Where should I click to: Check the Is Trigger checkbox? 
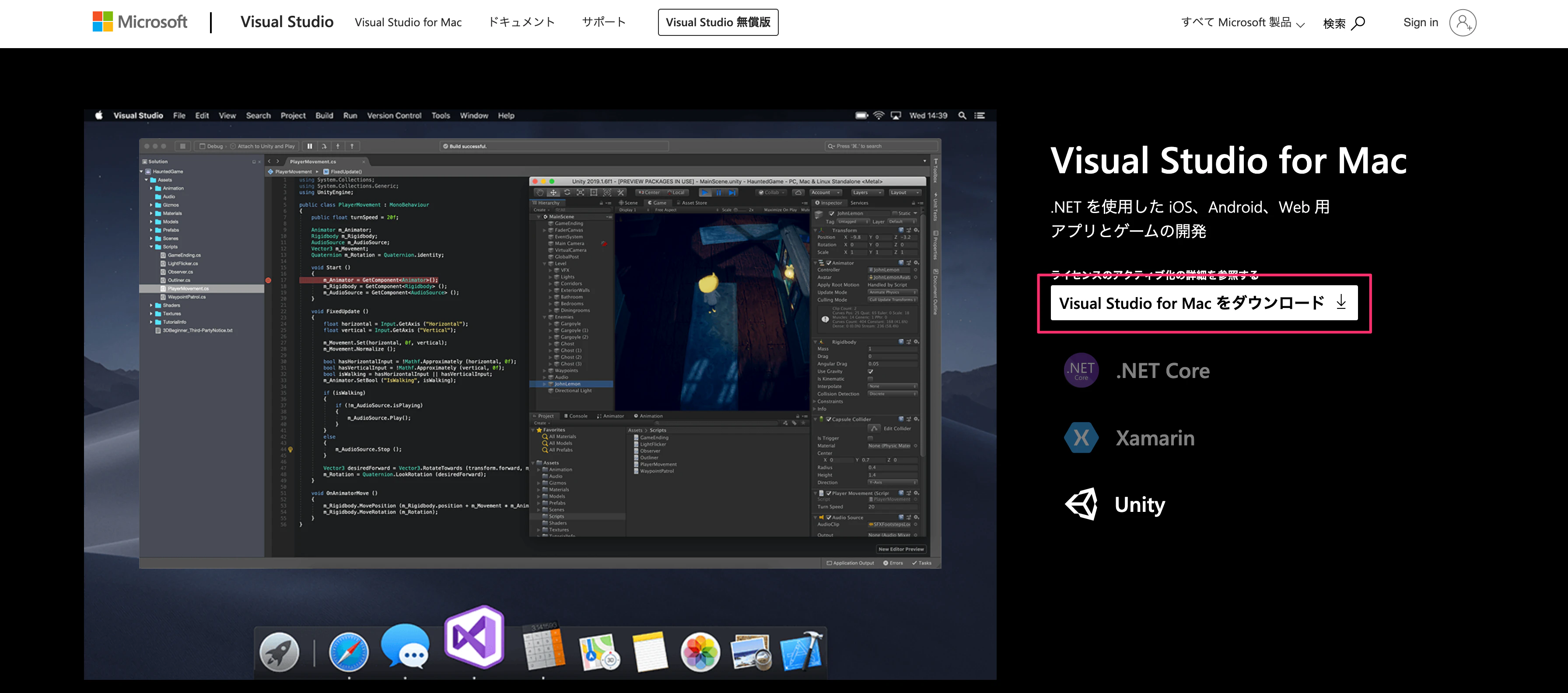[871, 438]
